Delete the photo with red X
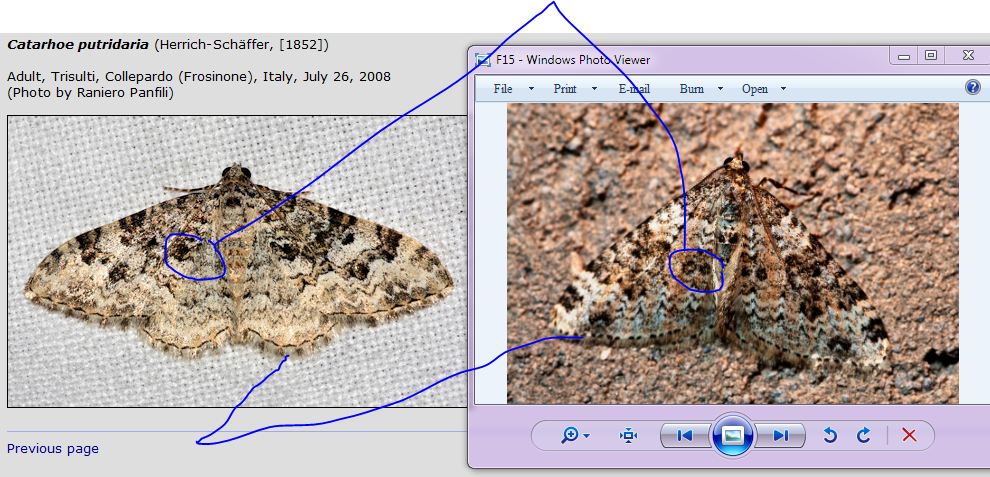This screenshot has width=990, height=477. [909, 435]
